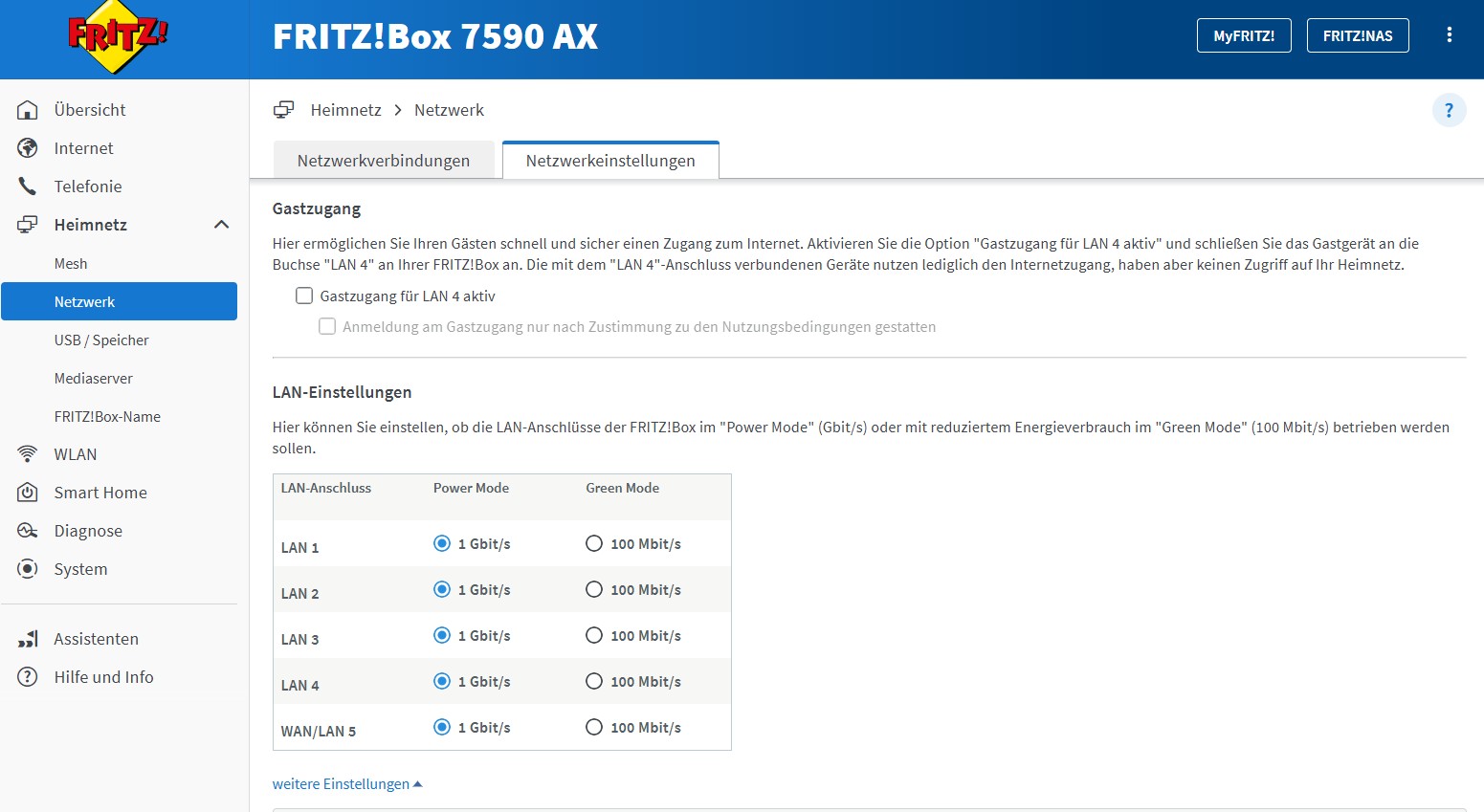Screen dimensions: 1484x812
Task: Click the Übersicht house icon
Action: [28, 110]
